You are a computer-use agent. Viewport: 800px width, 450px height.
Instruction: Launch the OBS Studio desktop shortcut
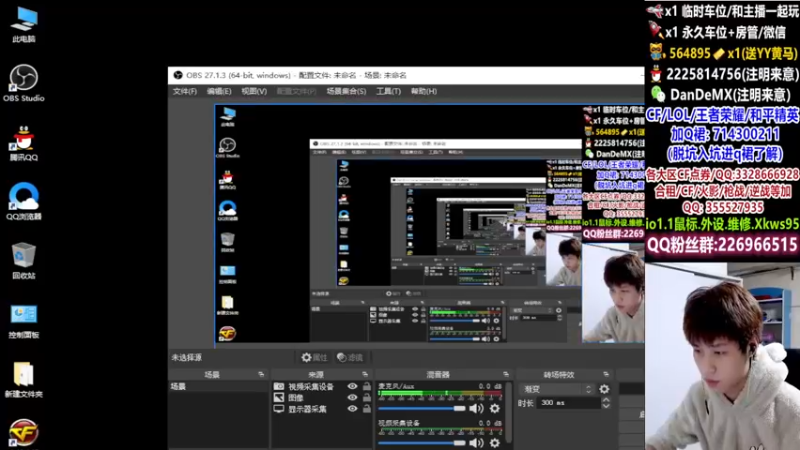point(23,83)
